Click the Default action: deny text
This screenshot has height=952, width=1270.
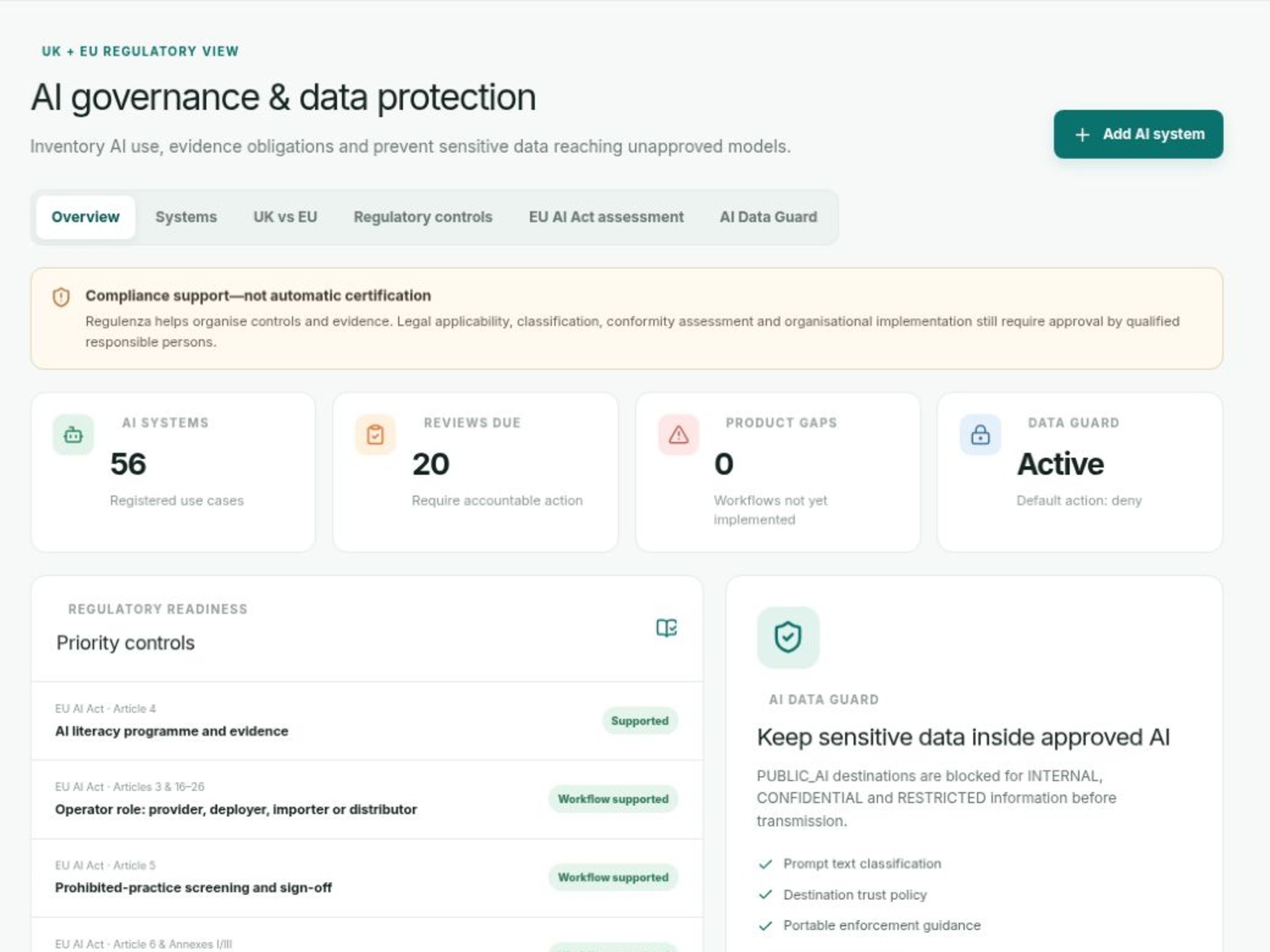click(x=1079, y=500)
